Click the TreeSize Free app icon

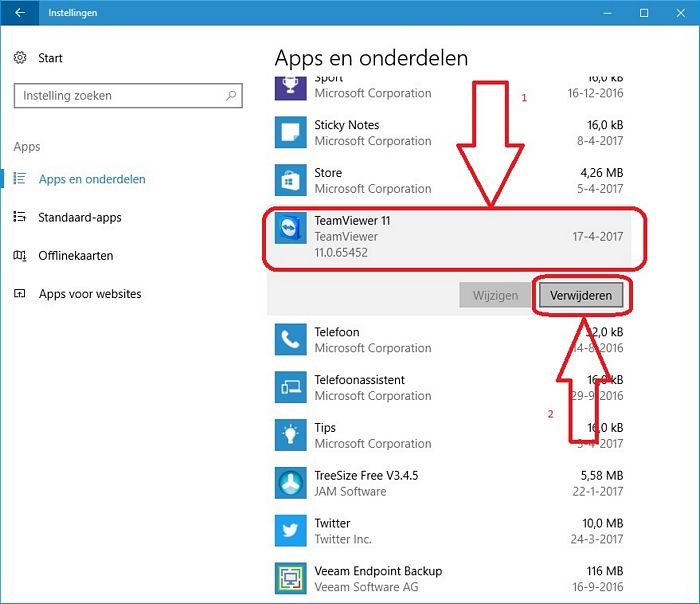291,483
